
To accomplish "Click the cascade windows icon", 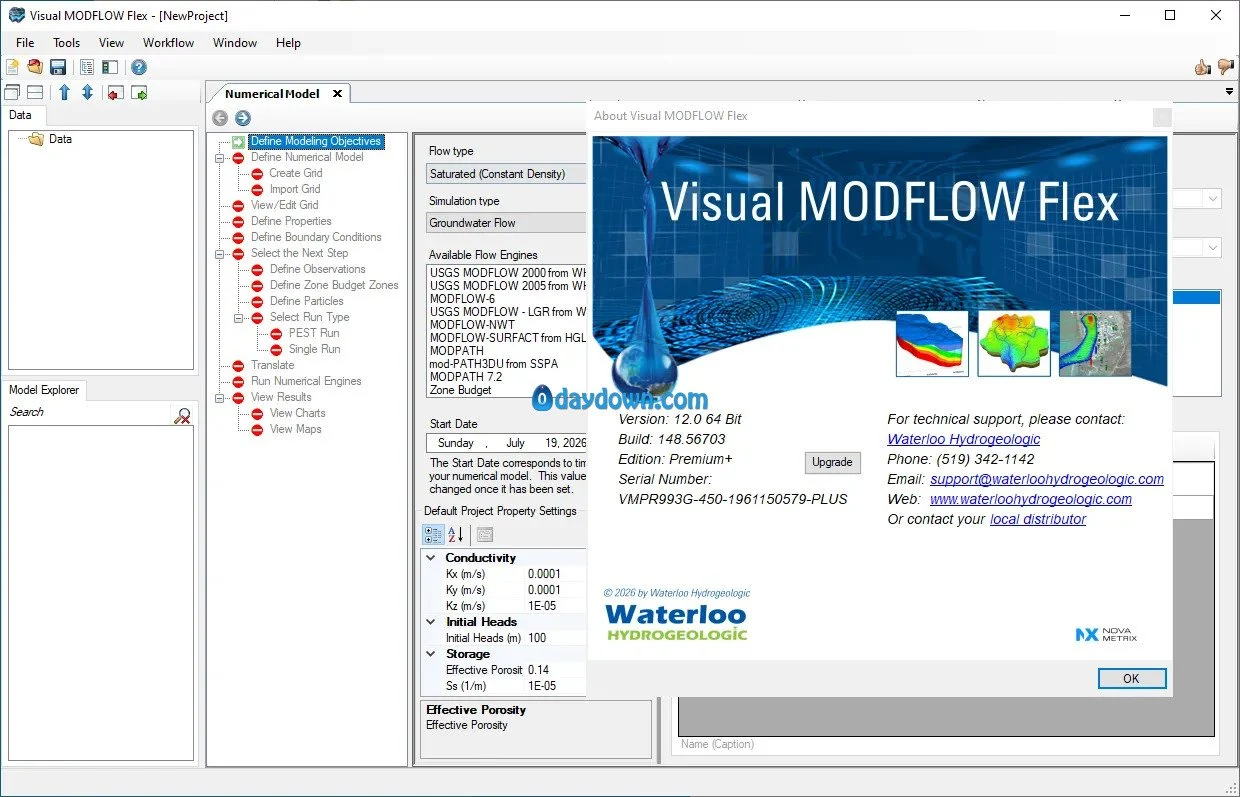I will 12,93.
